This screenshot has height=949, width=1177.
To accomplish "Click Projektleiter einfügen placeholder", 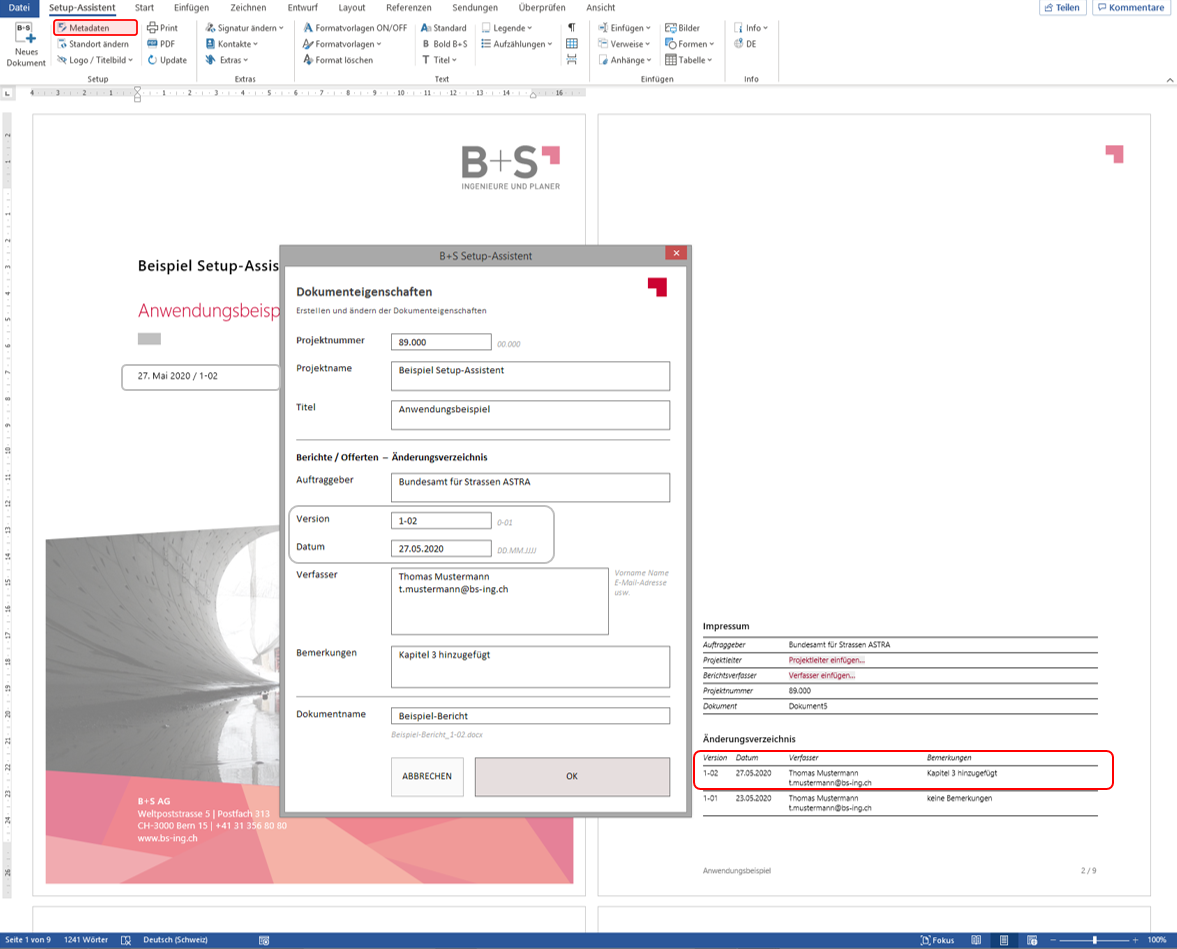I will 826,660.
